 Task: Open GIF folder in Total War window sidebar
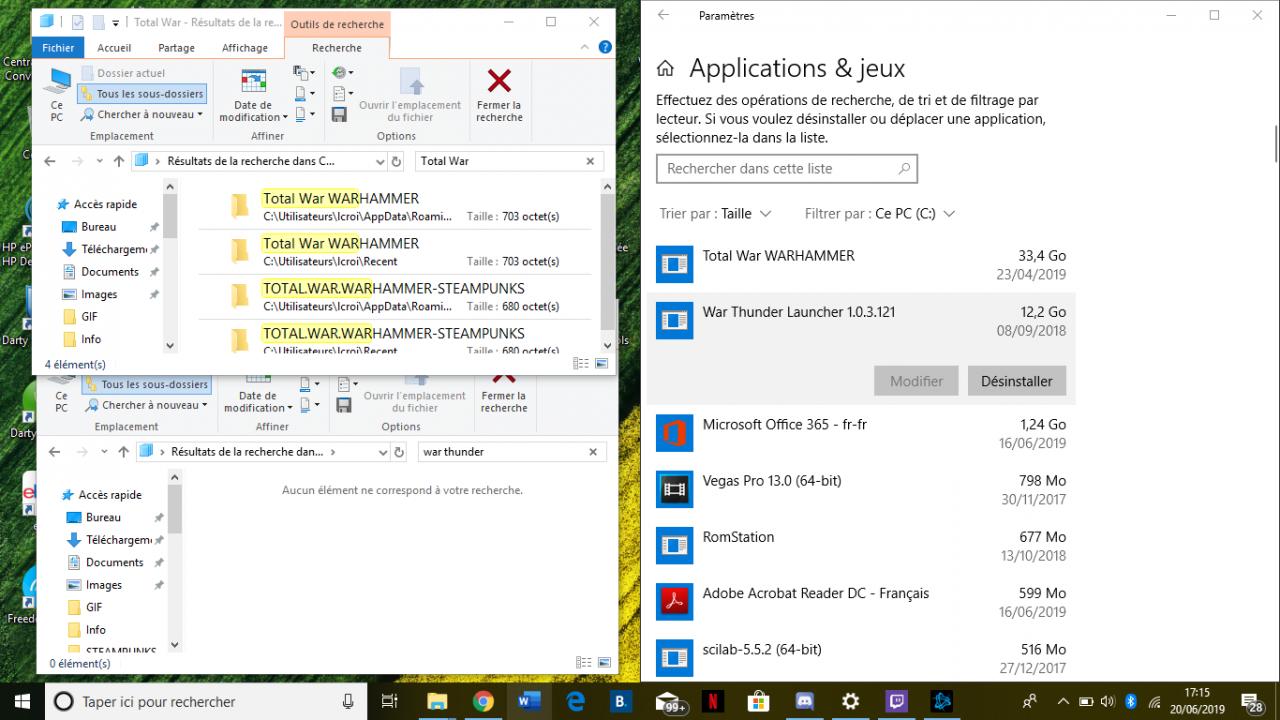tap(90, 317)
